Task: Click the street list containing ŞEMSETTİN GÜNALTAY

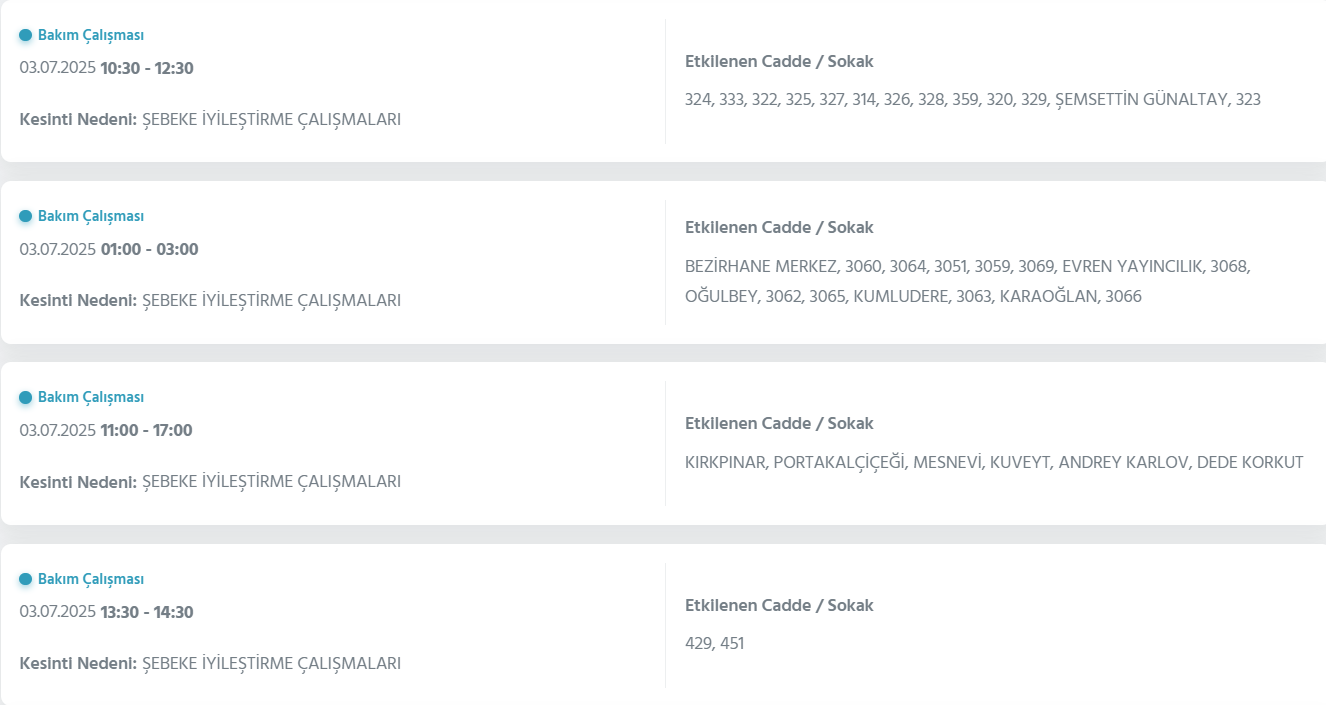Action: pyautogui.click(x=972, y=100)
